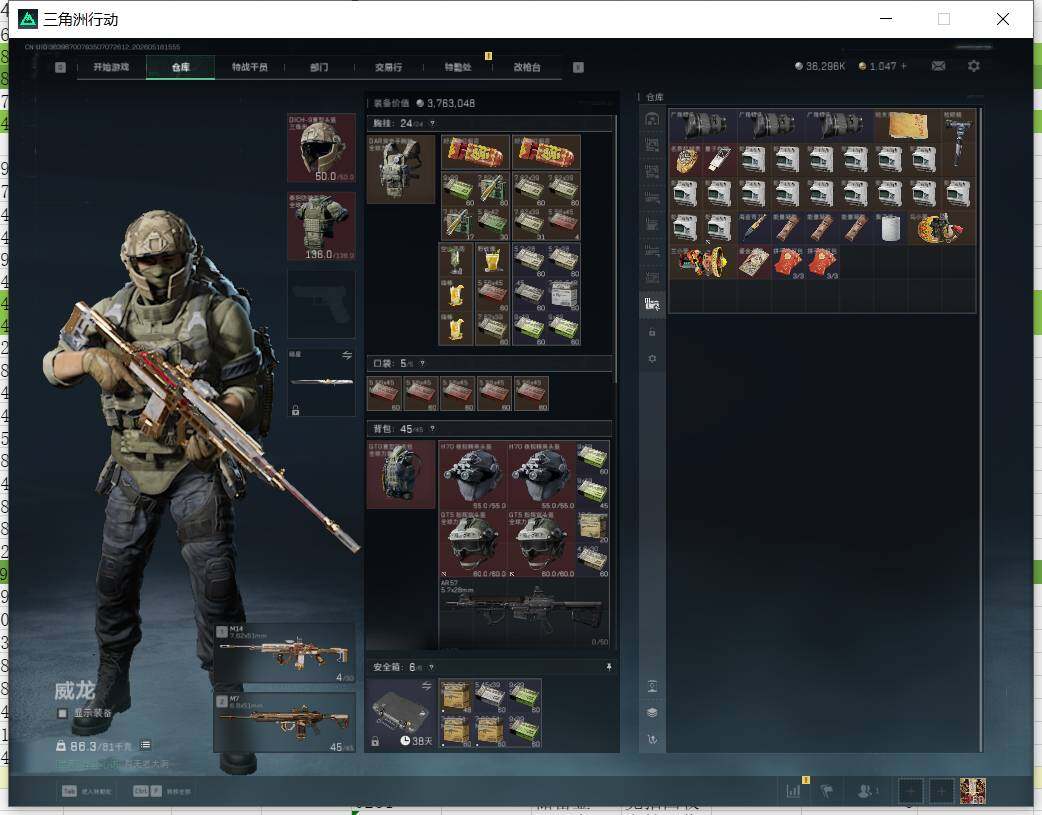
Task: Select the equipped chest rig item
Action: point(401,169)
